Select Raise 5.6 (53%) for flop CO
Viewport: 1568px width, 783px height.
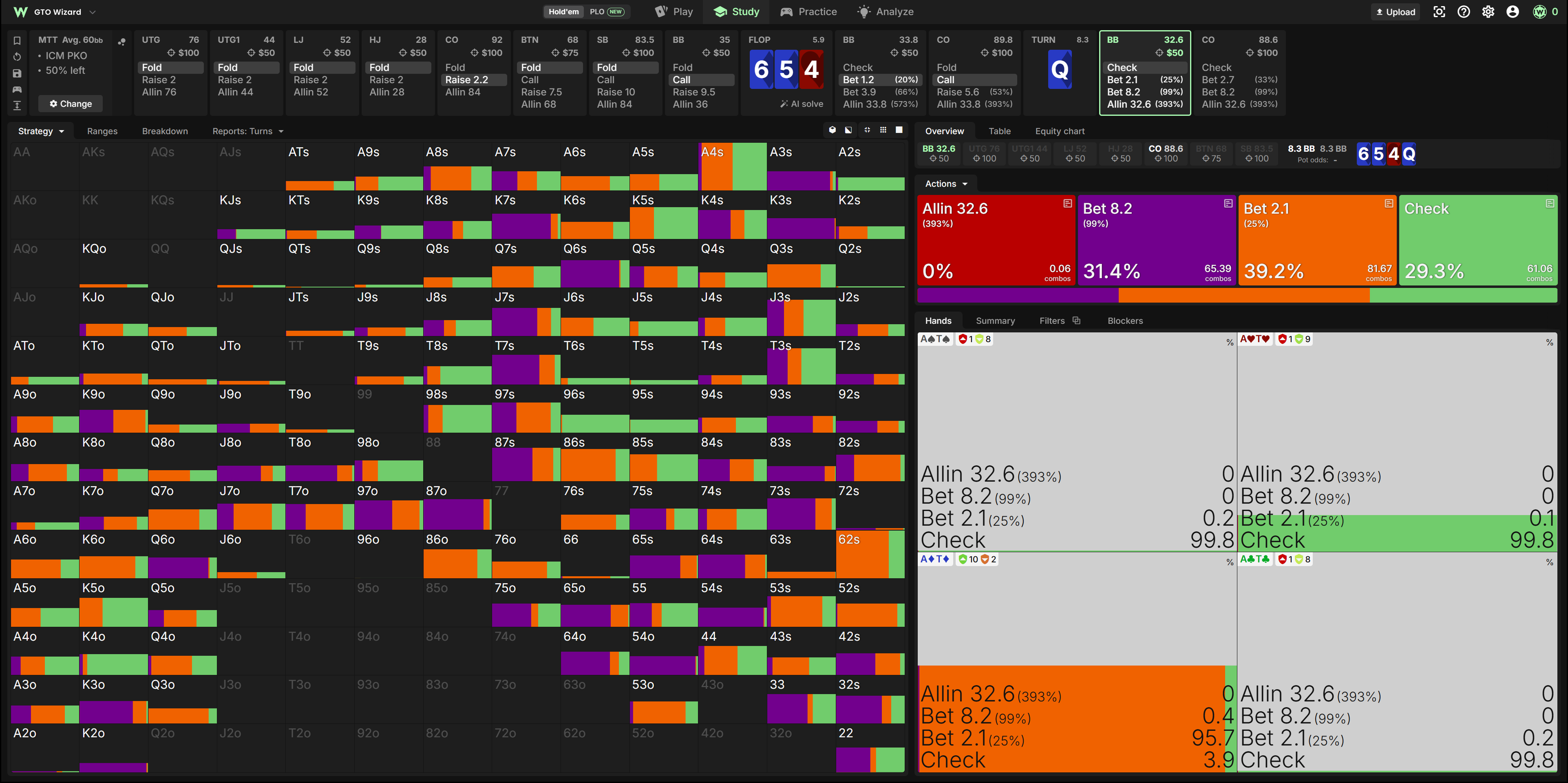pyautogui.click(x=974, y=92)
